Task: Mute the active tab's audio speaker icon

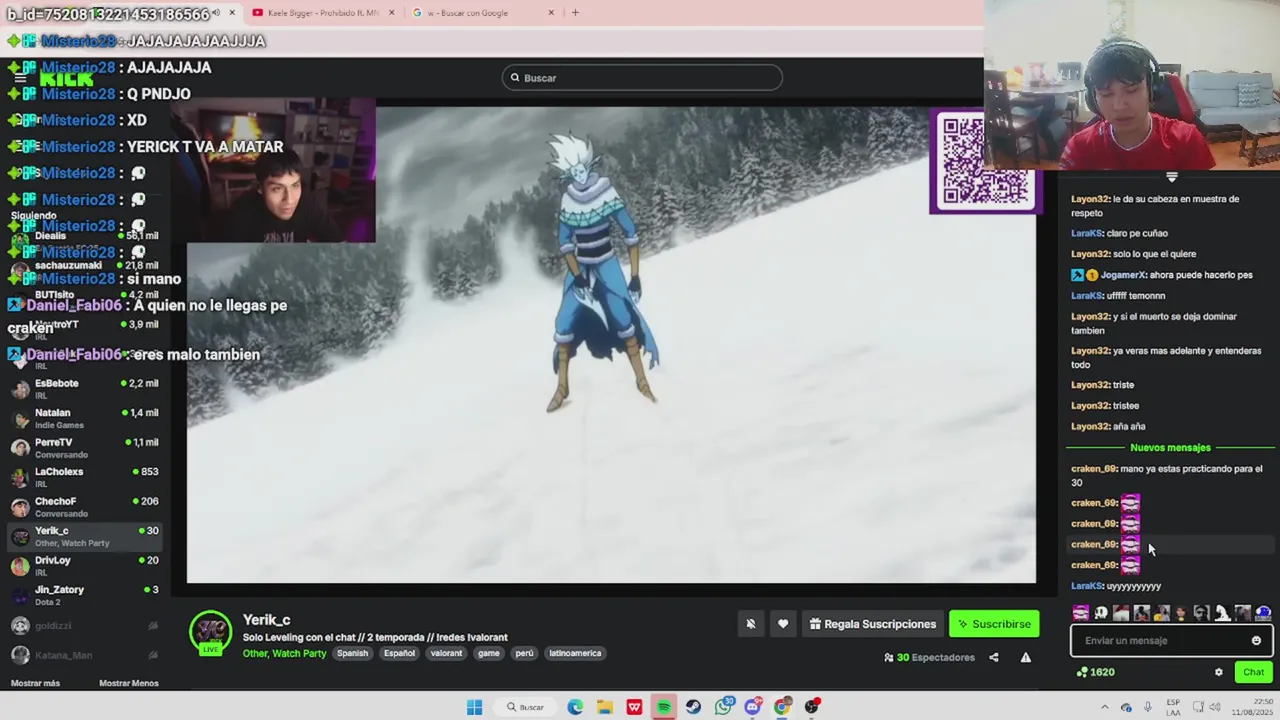Action: pyautogui.click(x=216, y=13)
